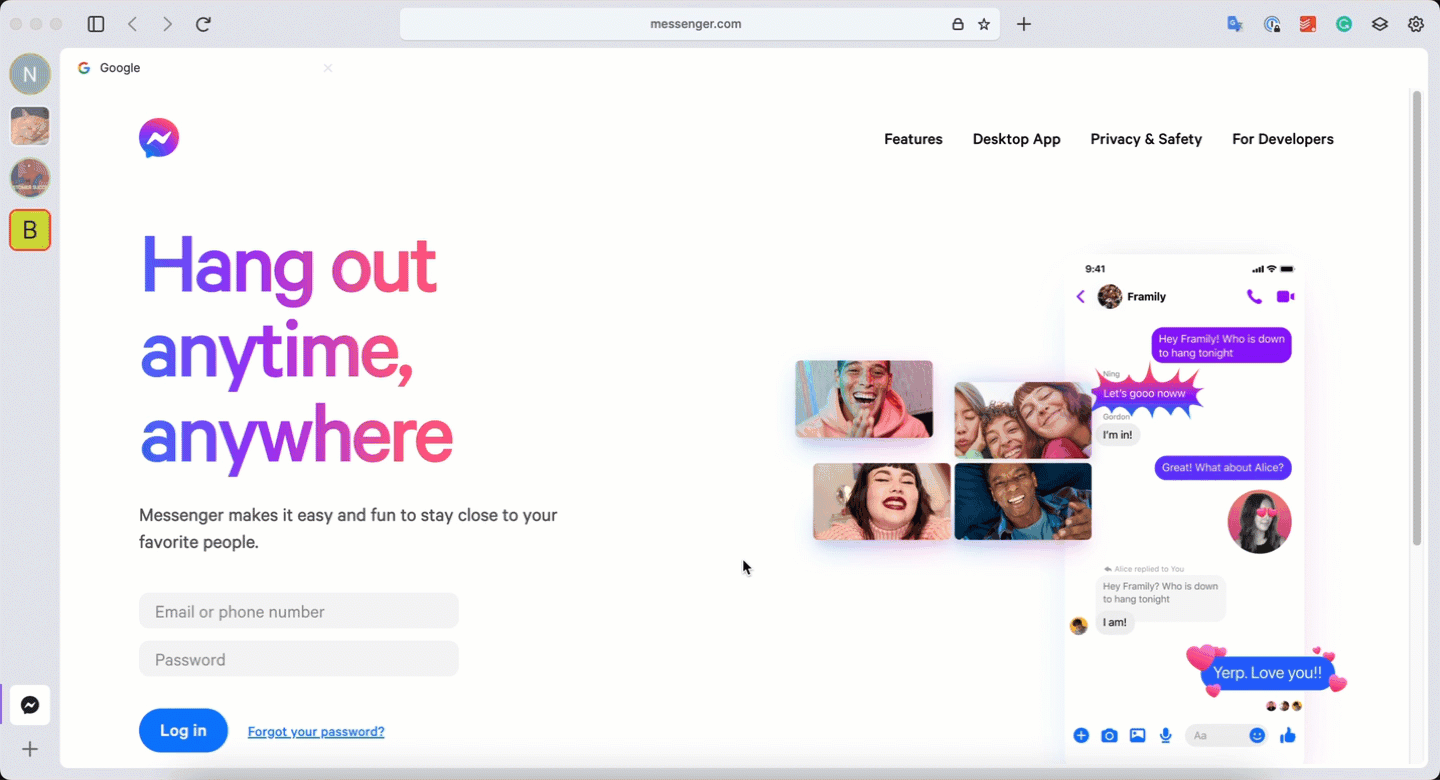Image resolution: width=1440 pixels, height=780 pixels.
Task: Click the Messenger logo on page
Action: (159, 138)
